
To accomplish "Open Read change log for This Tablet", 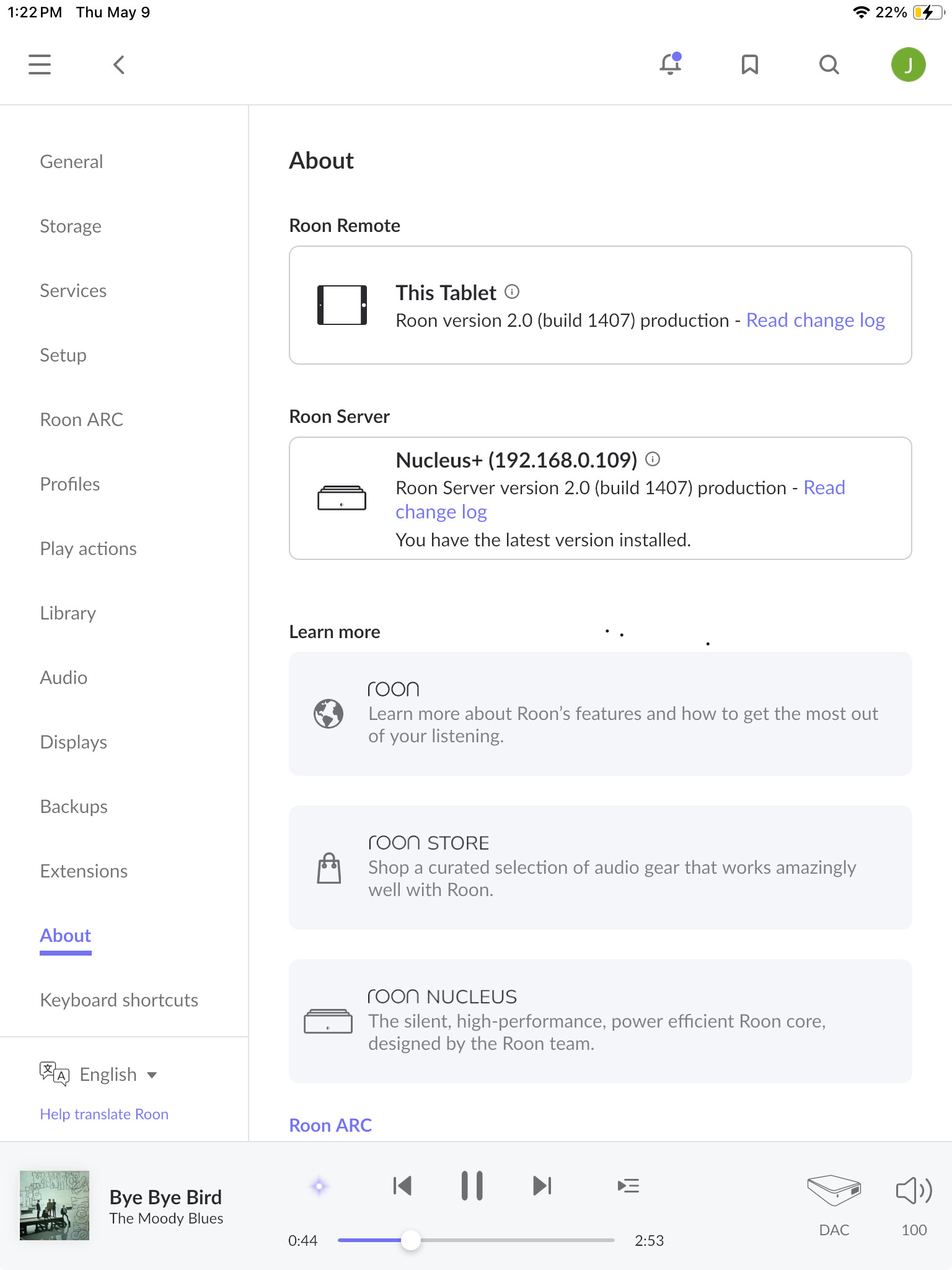I will click(816, 320).
